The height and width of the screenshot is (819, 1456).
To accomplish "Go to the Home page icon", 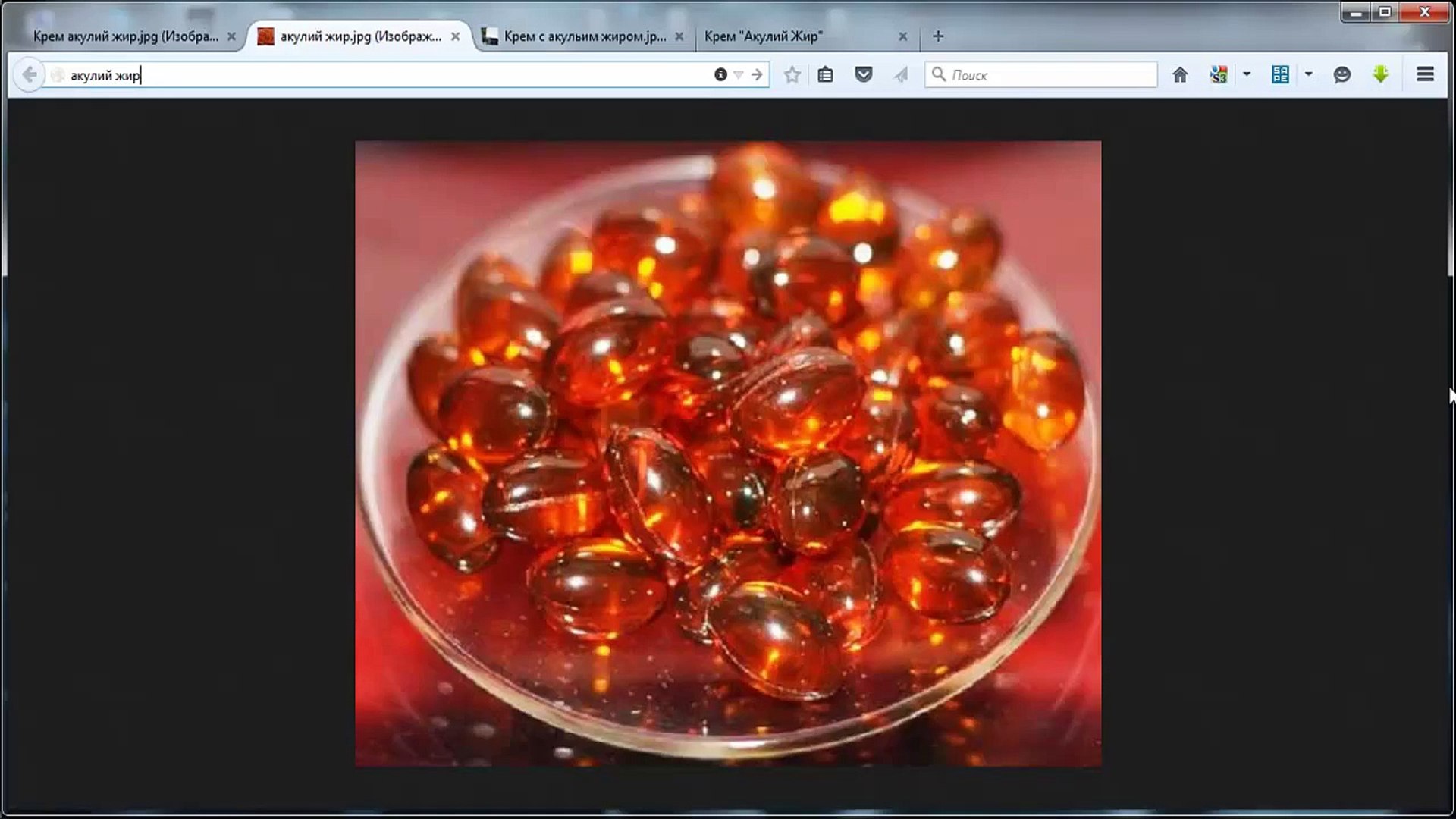I will pos(1180,74).
